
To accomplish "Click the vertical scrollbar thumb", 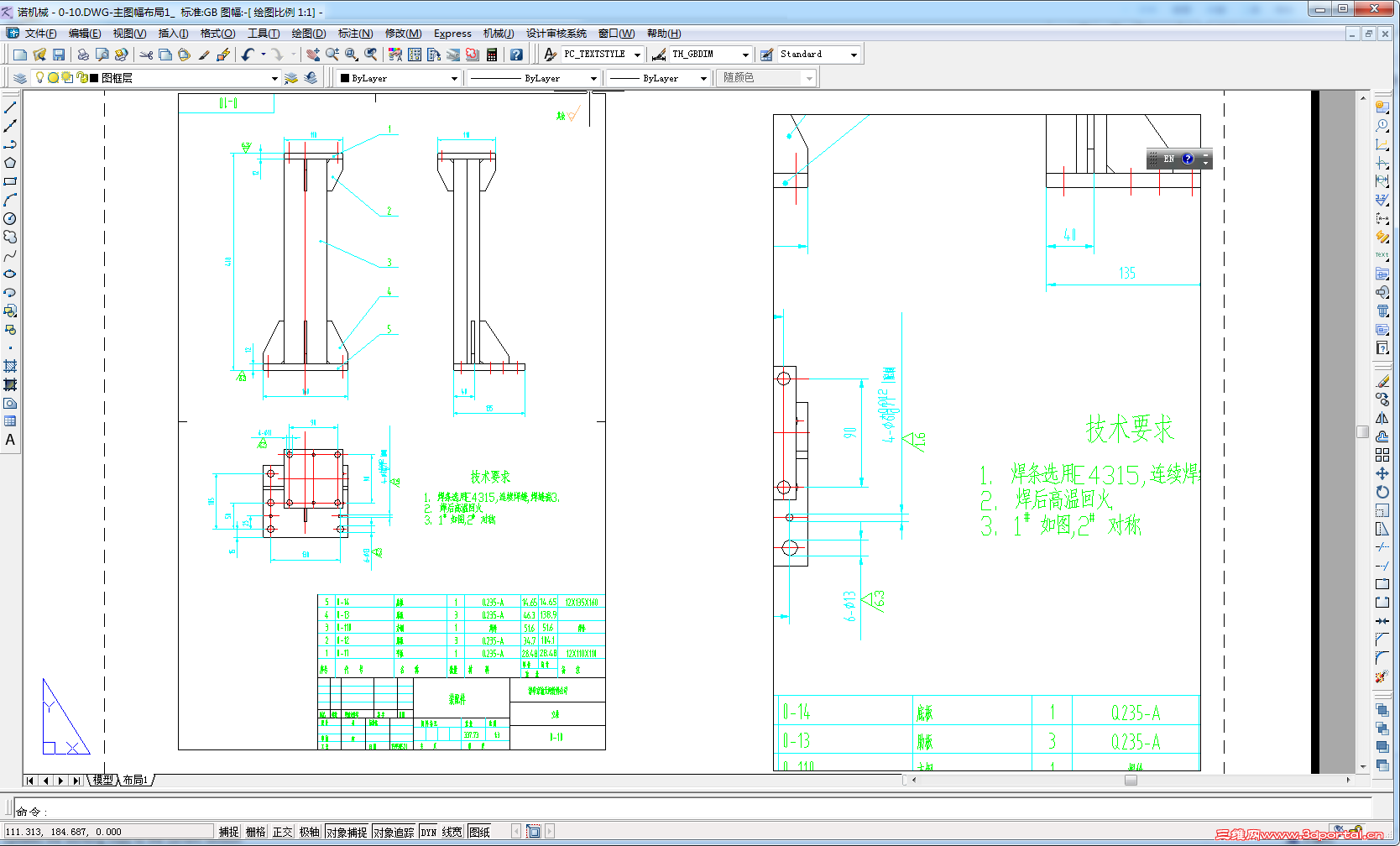I will tap(1362, 431).
